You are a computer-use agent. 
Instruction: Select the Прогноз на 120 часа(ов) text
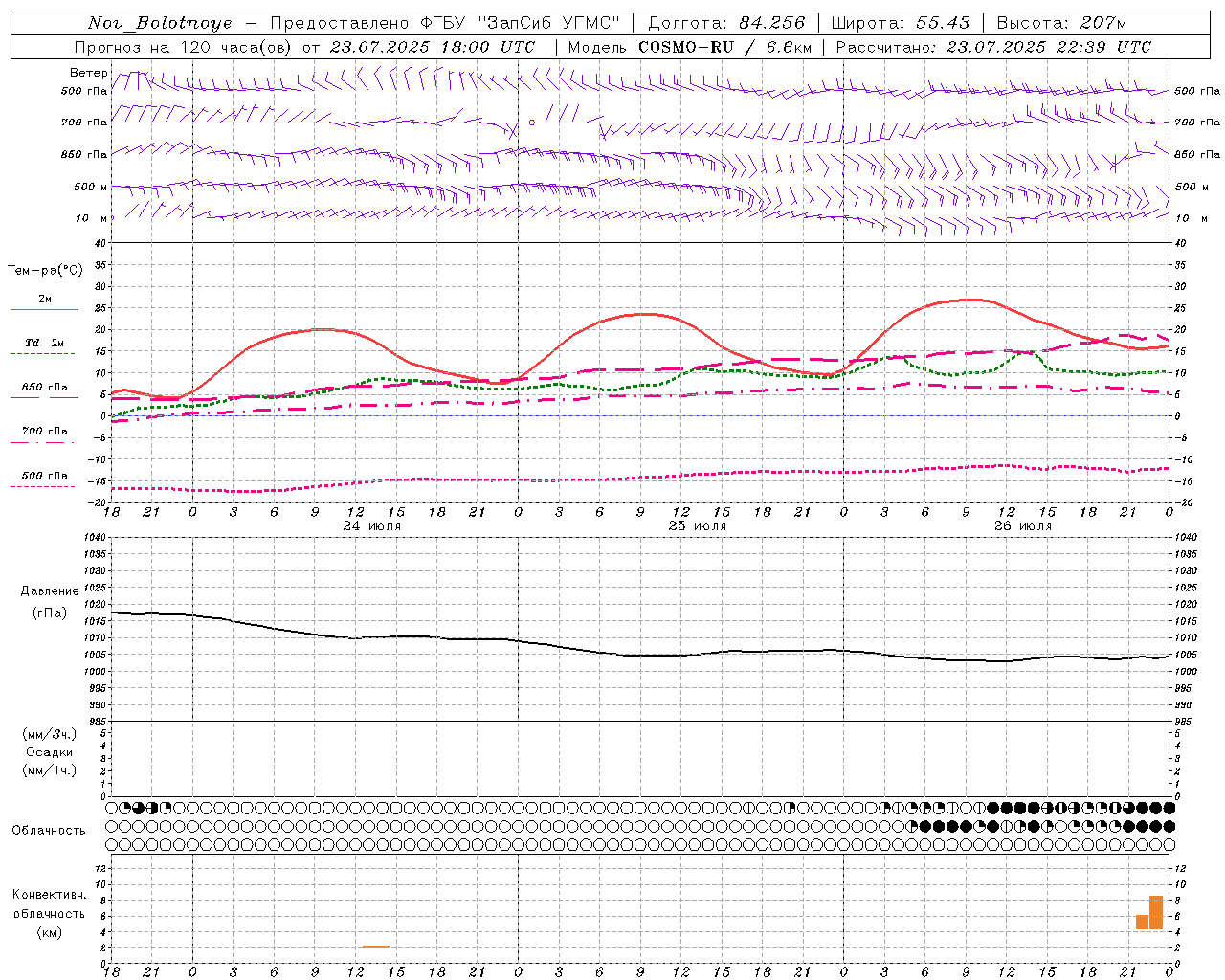tap(185, 47)
